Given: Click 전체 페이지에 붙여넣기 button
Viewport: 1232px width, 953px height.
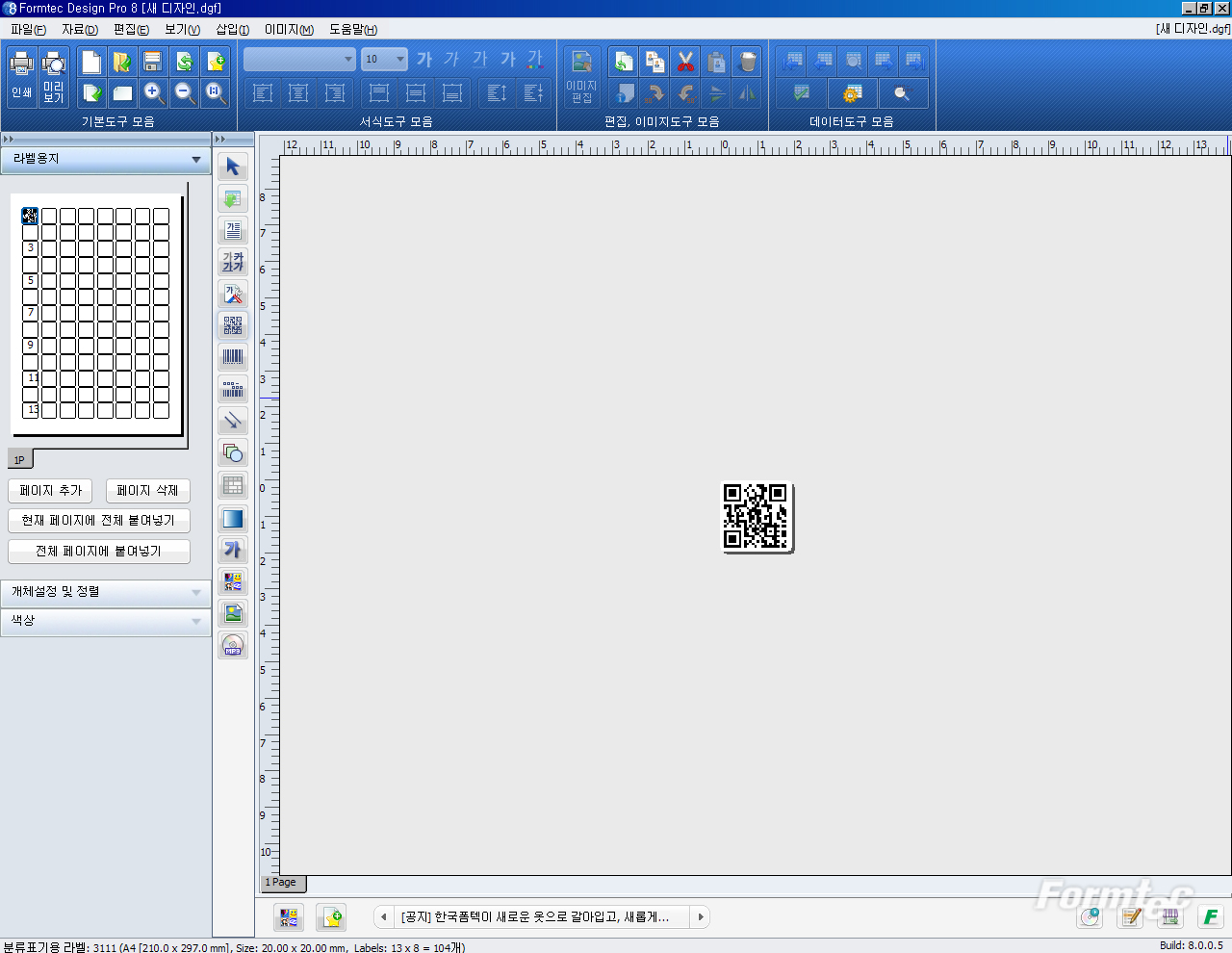Looking at the screenshot, I should click(x=99, y=552).
